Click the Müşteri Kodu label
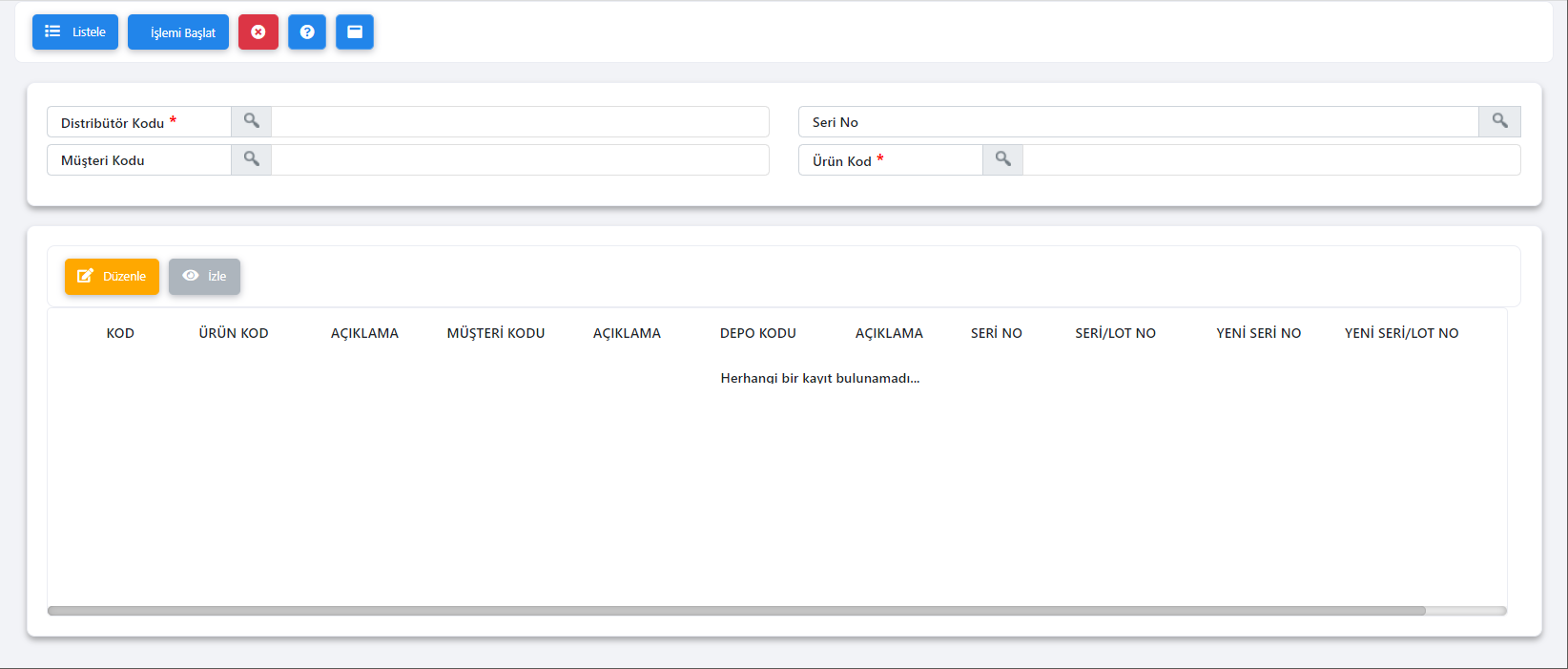The image size is (1568, 669). point(103,160)
